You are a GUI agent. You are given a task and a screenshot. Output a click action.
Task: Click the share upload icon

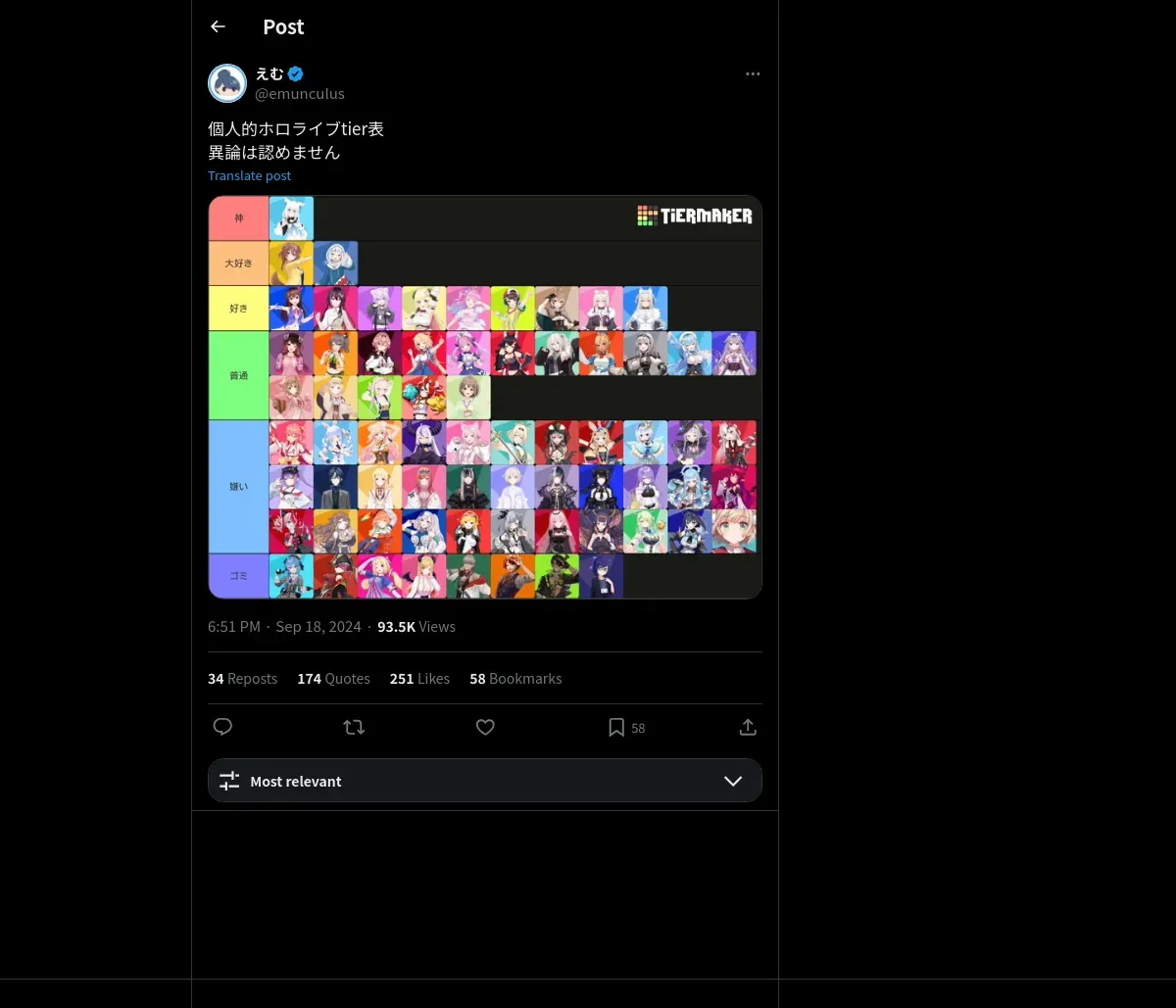[x=748, y=727]
